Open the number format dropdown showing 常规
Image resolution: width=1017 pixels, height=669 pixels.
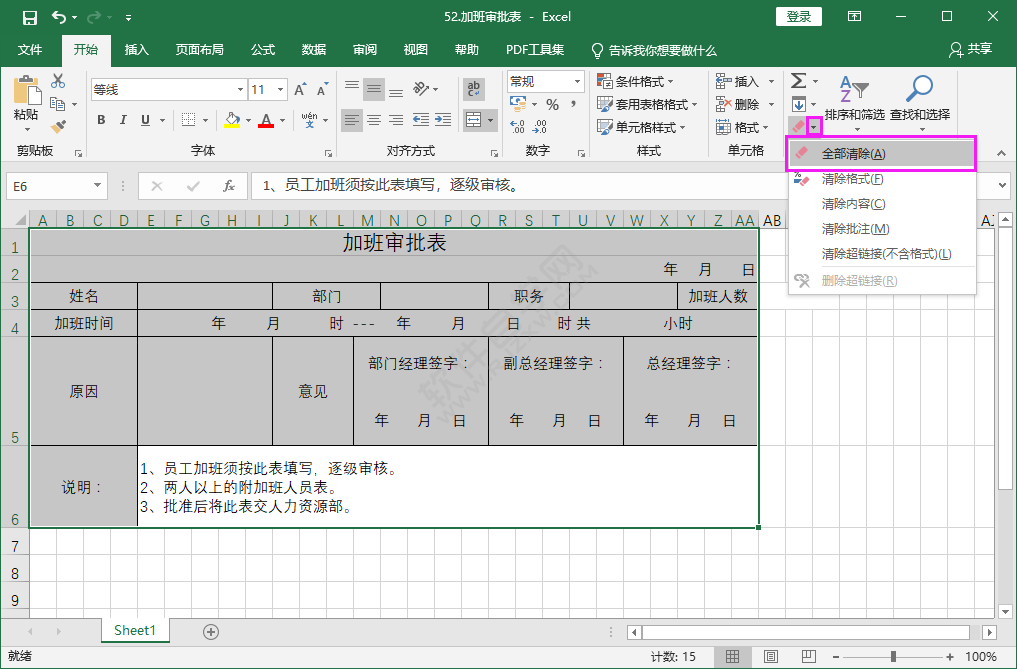pyautogui.click(x=575, y=81)
